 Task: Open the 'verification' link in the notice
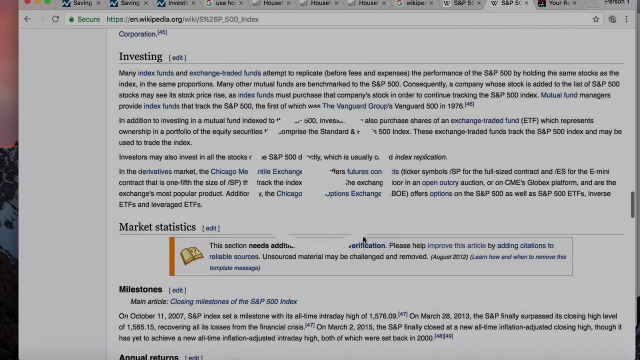(x=367, y=246)
